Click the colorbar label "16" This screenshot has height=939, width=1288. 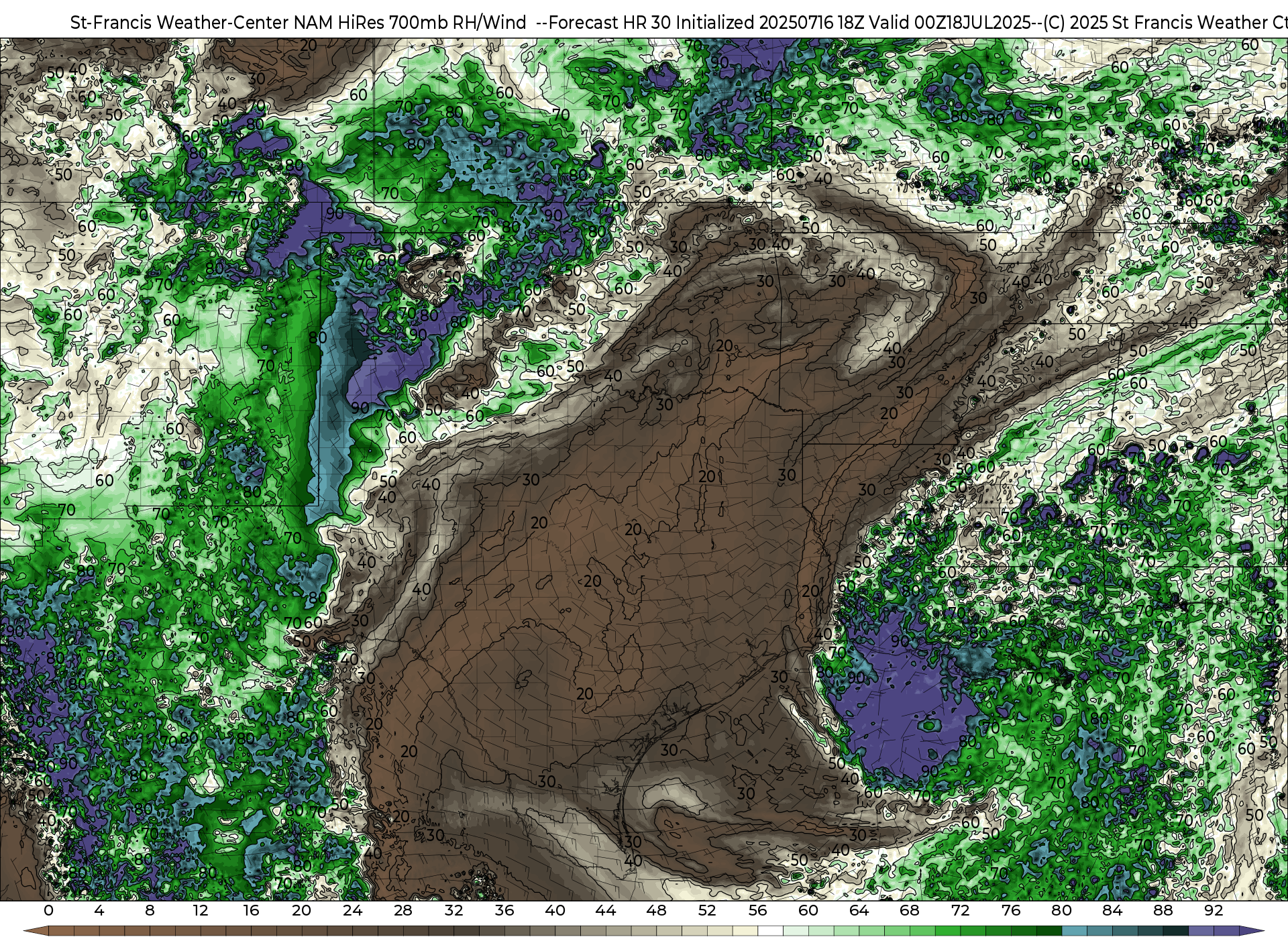pyautogui.click(x=251, y=910)
